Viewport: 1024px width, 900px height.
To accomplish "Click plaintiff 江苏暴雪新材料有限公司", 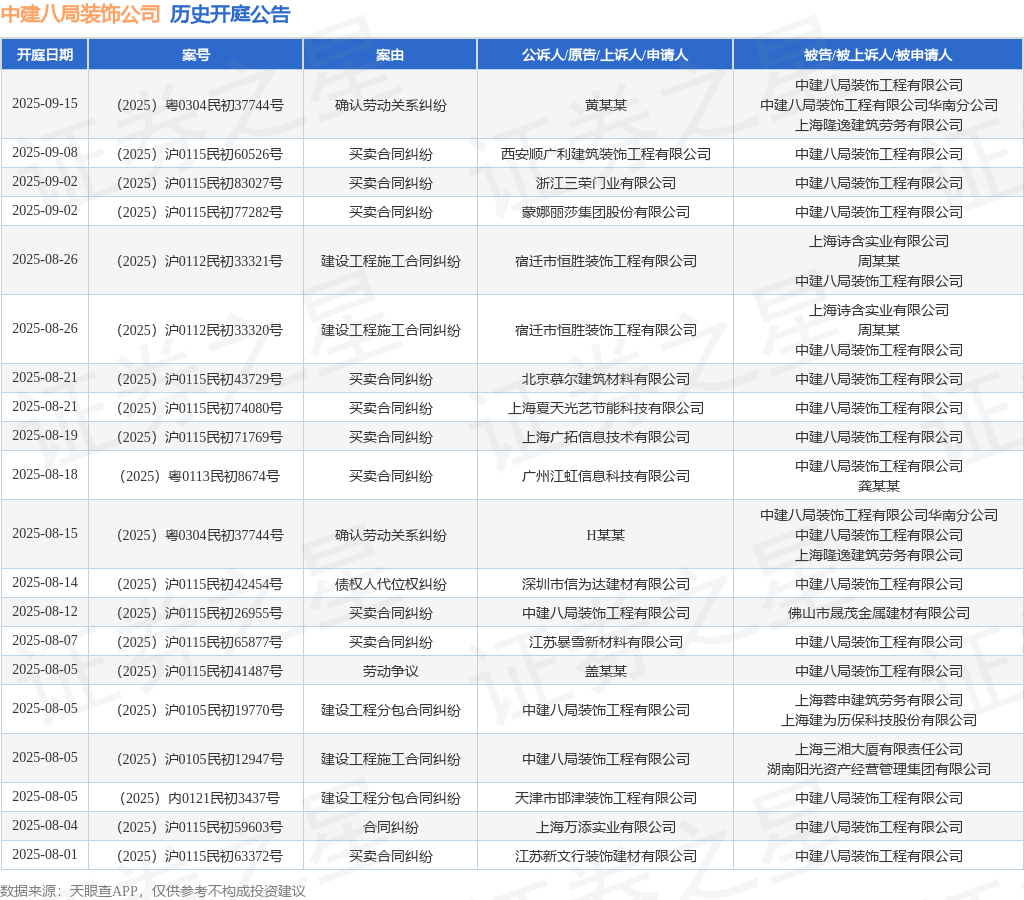I will point(605,642).
